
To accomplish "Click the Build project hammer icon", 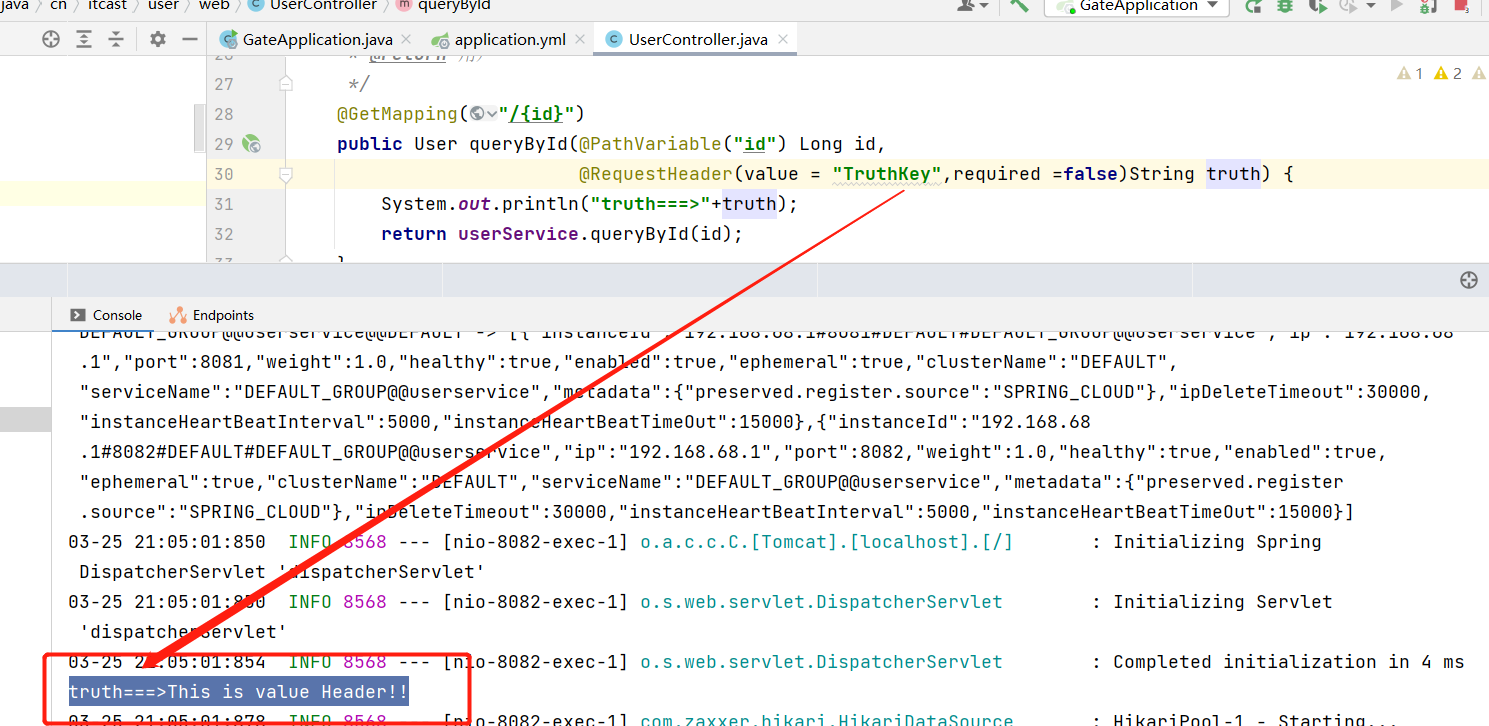I will tap(1019, 6).
